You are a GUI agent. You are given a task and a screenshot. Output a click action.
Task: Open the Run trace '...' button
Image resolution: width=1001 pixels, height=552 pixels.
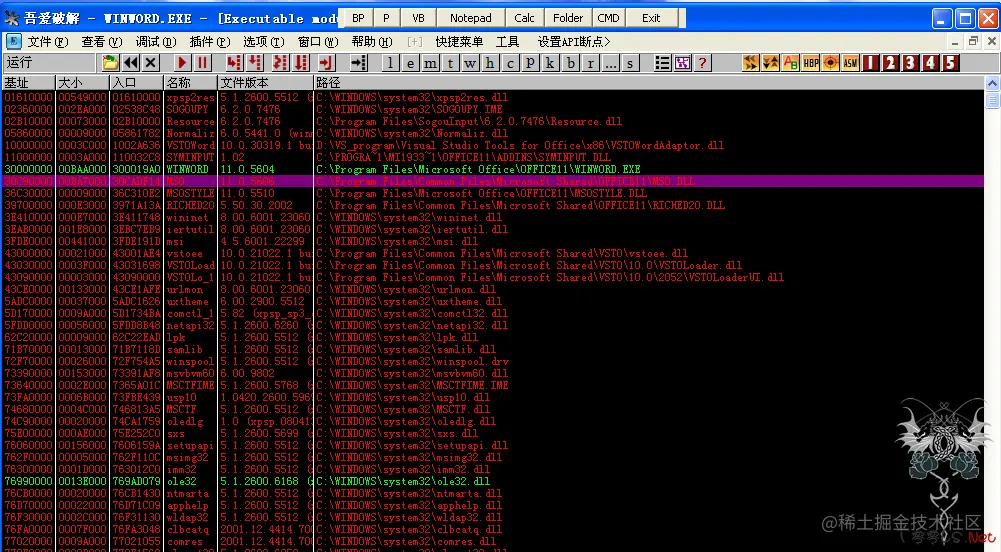611,63
